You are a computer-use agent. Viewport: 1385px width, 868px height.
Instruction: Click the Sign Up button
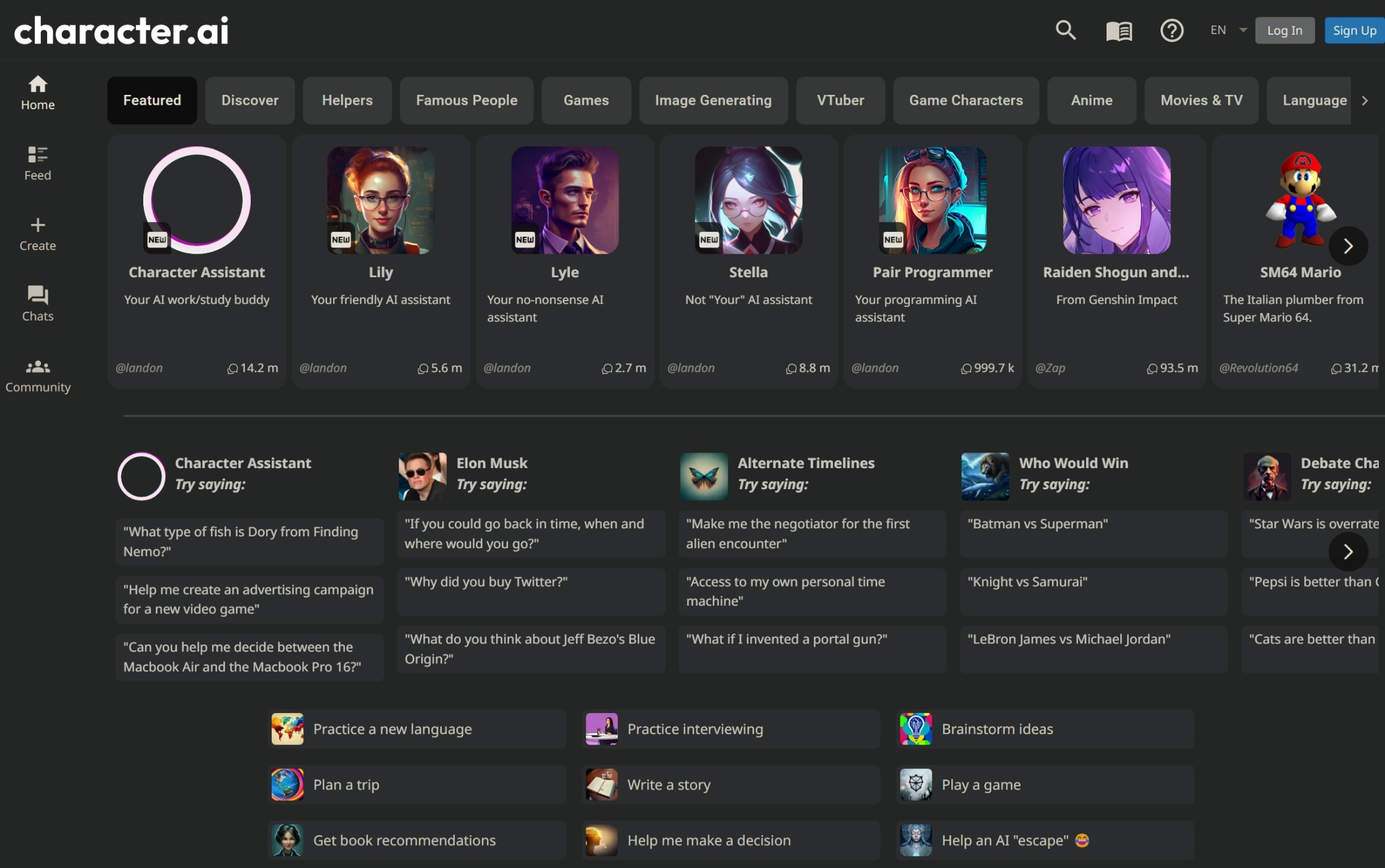(1354, 30)
